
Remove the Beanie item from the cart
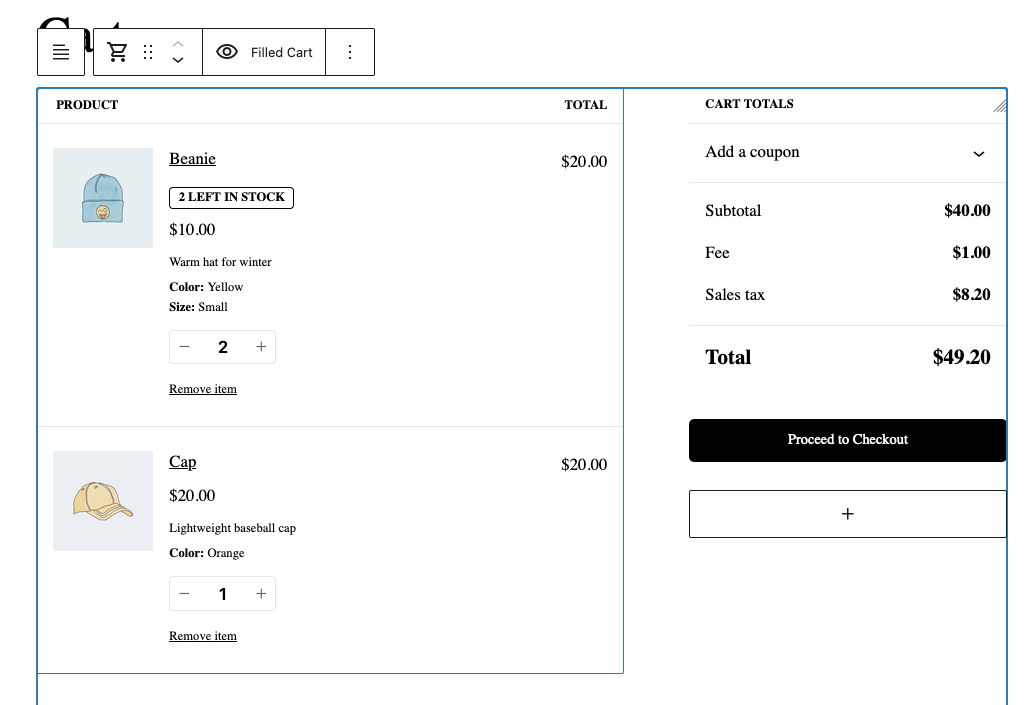(x=203, y=388)
